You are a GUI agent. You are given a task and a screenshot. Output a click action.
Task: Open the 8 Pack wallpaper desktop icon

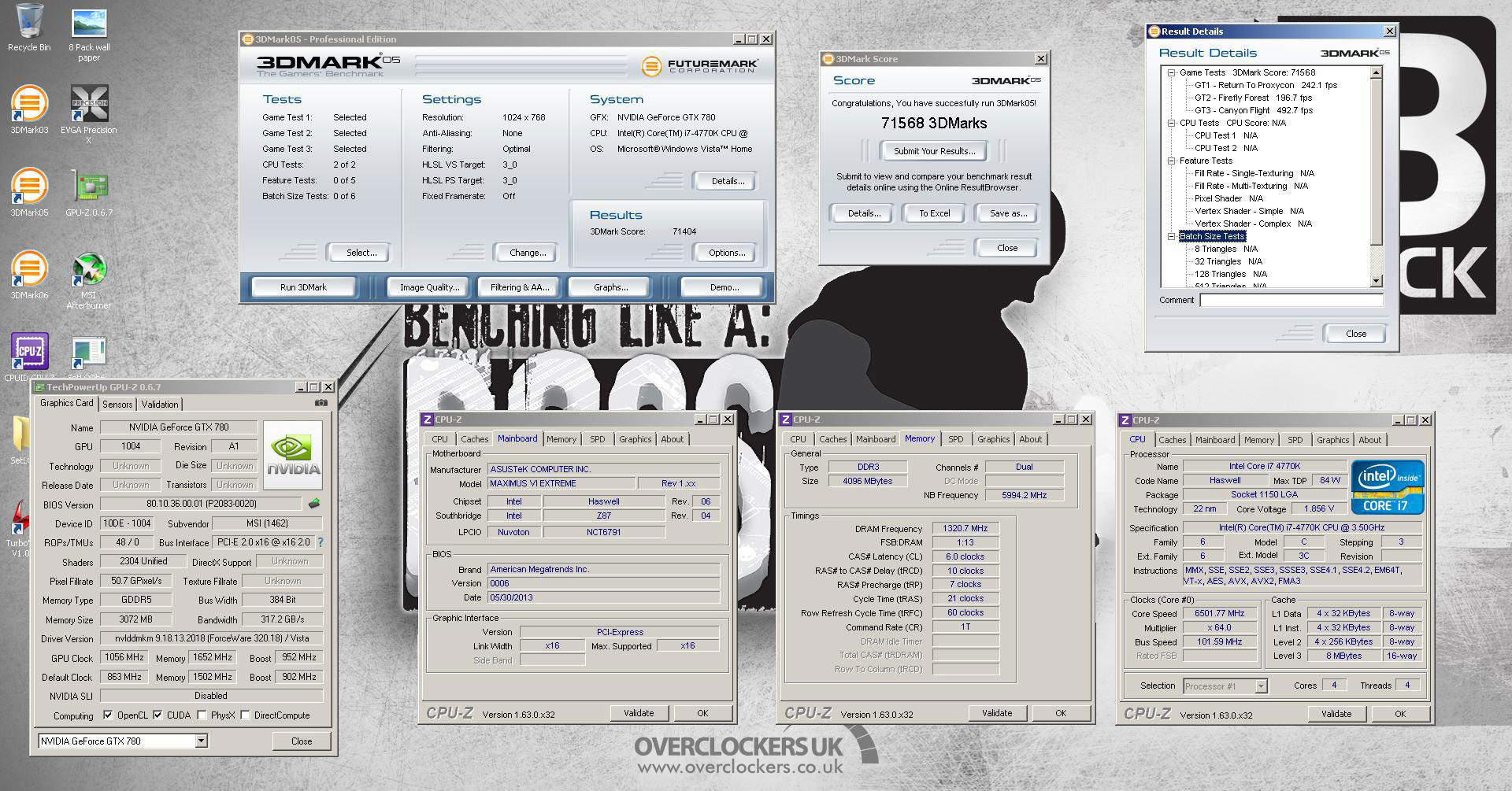point(89,35)
